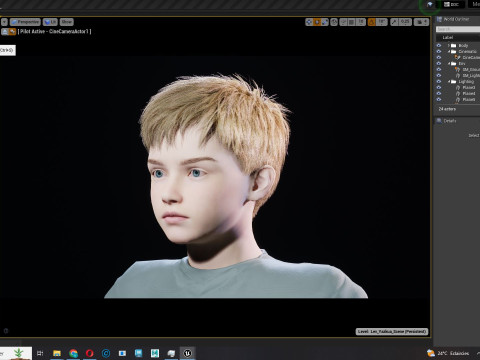This screenshot has width=480, height=360.
Task: Select the Scale transform tool
Action: pyautogui.click(x=325, y=22)
